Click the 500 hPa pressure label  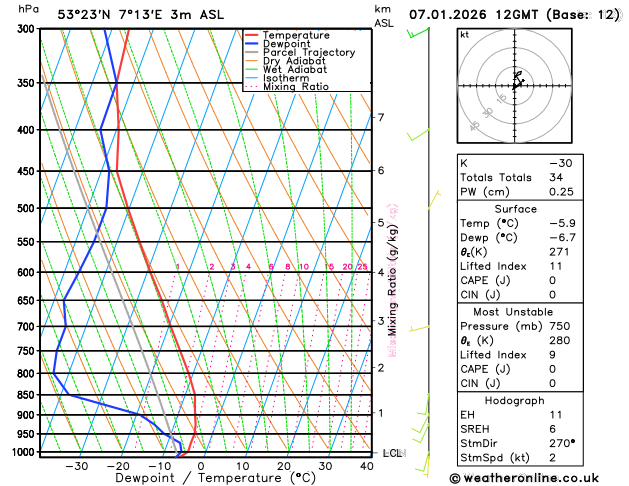click(x=28, y=208)
